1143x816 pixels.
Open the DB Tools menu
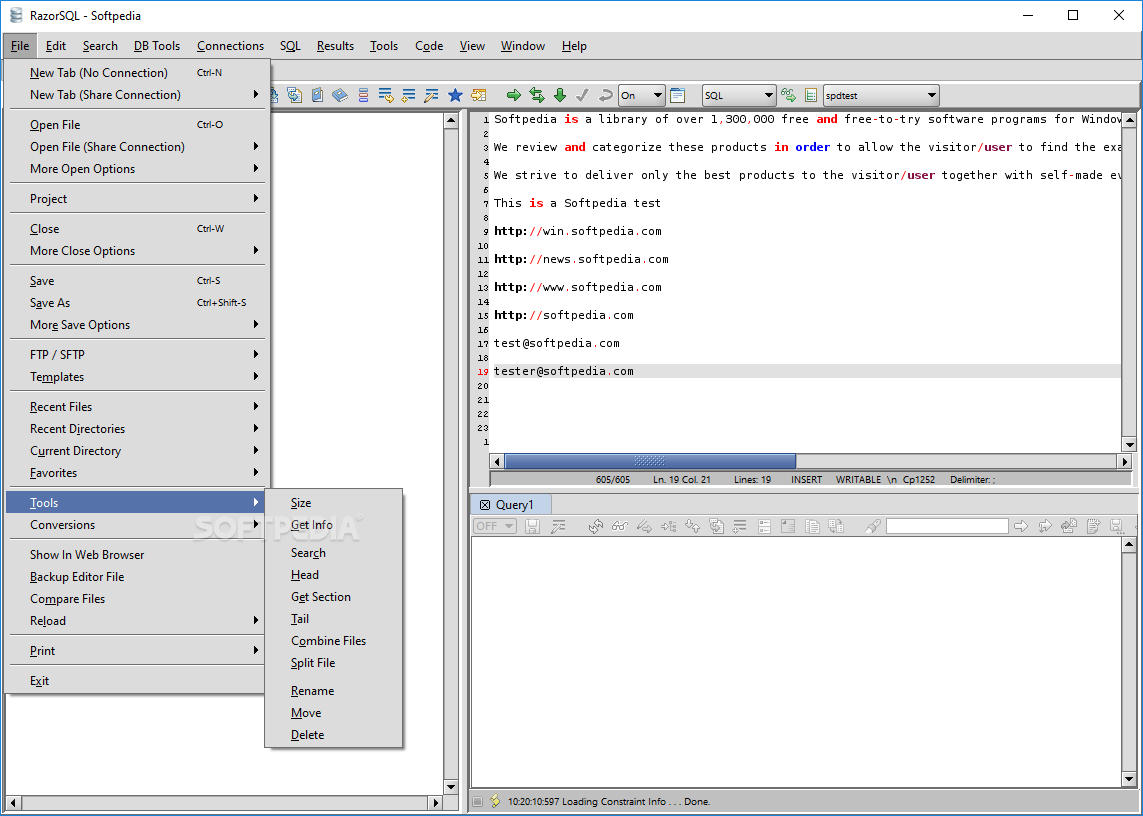(157, 46)
